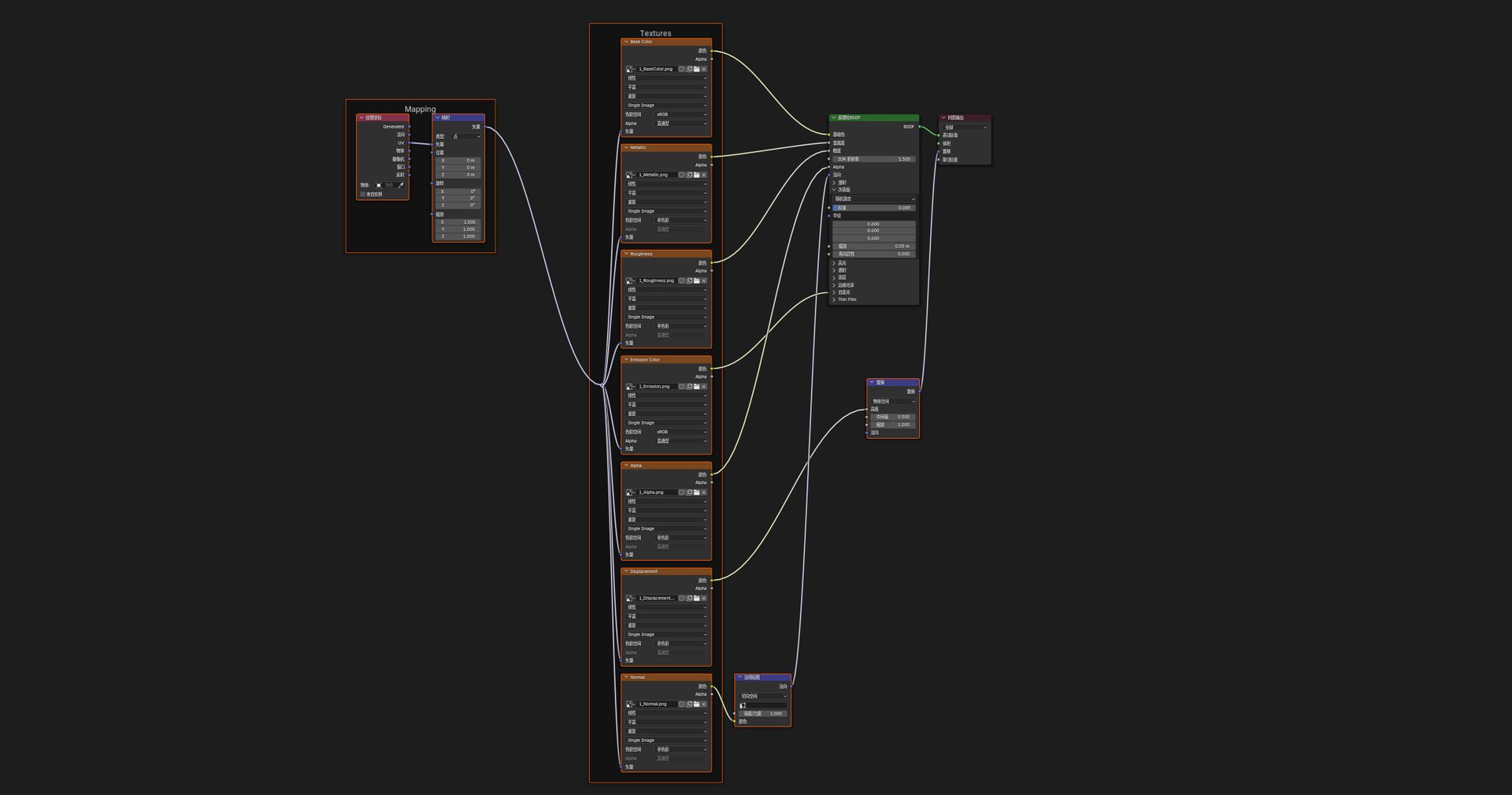Click fake user shield icon on Emission Color node
Viewport: 1512px width, 795px height.
[x=682, y=387]
